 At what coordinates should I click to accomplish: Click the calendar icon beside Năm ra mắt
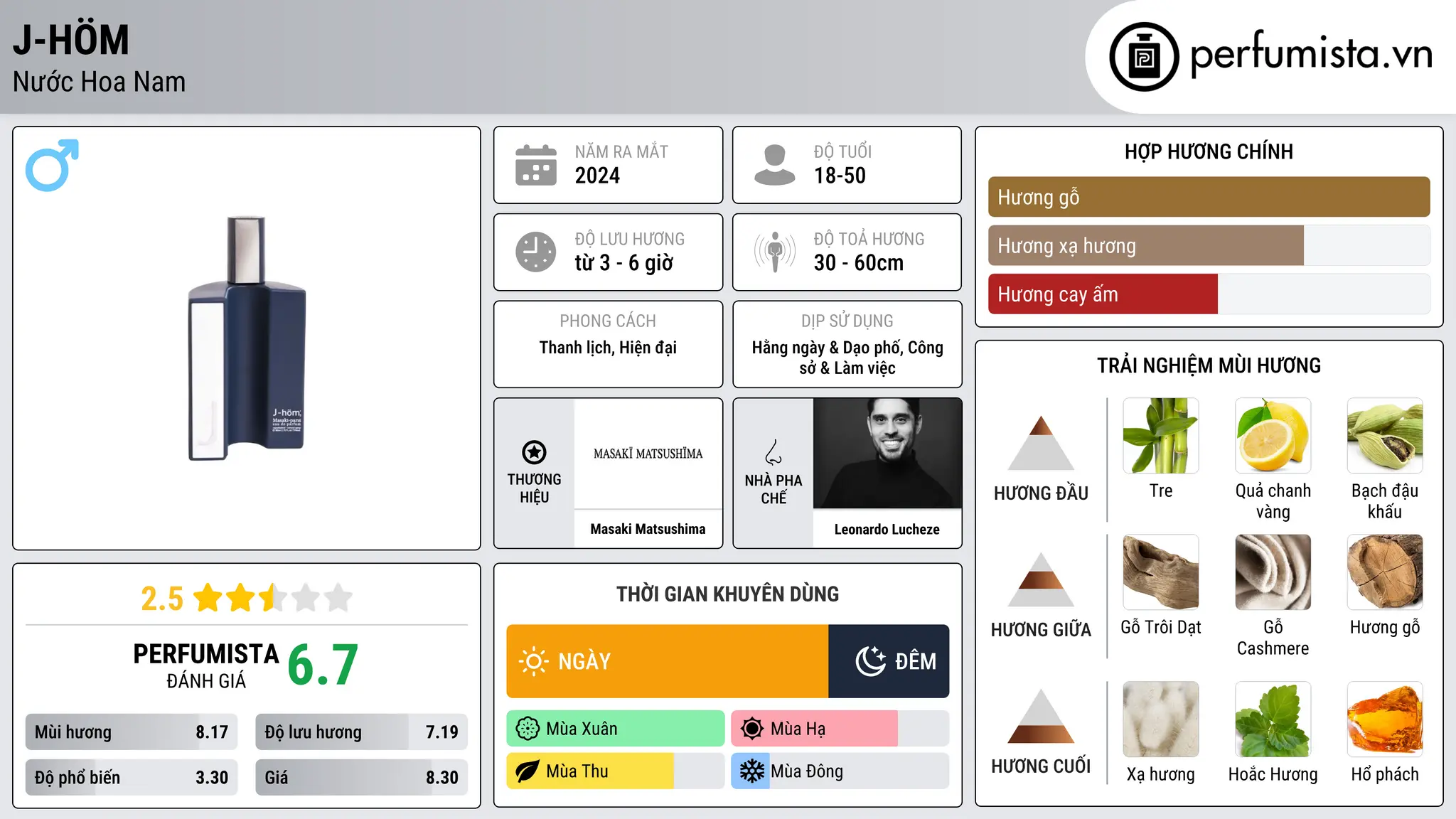(x=536, y=165)
